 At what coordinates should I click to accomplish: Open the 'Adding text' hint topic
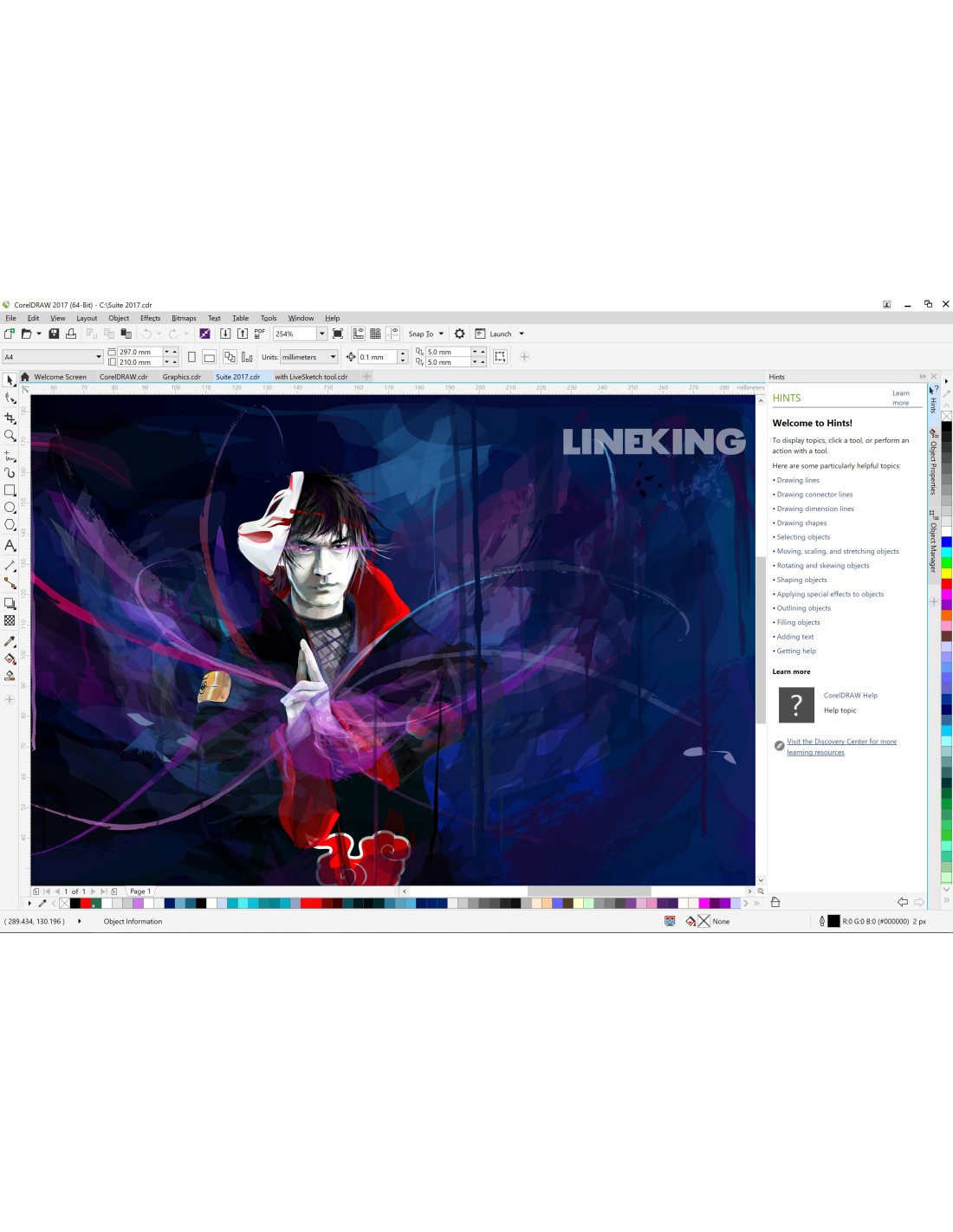pyautogui.click(x=795, y=637)
